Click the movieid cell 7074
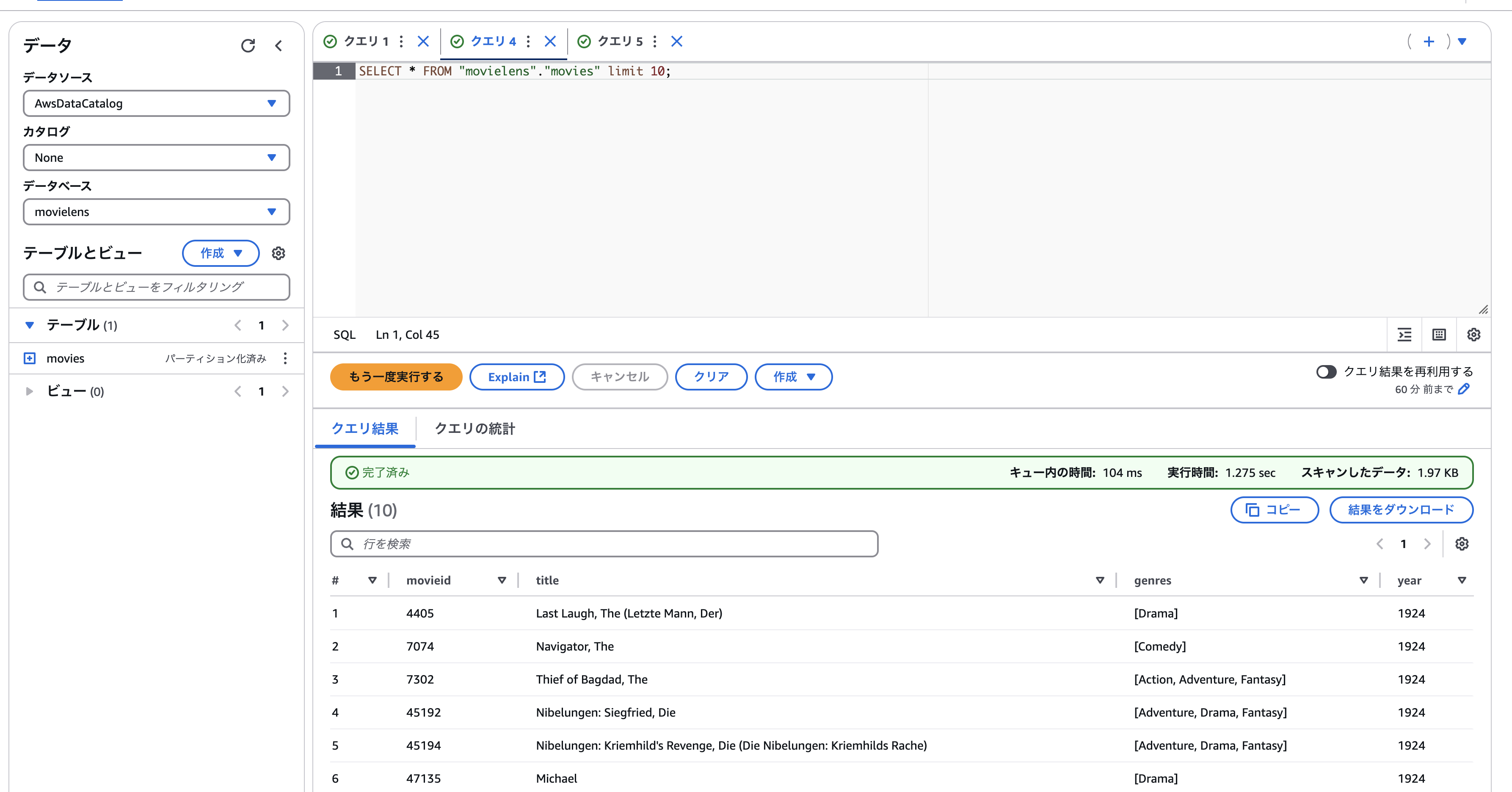Image resolution: width=1512 pixels, height=792 pixels. click(419, 646)
